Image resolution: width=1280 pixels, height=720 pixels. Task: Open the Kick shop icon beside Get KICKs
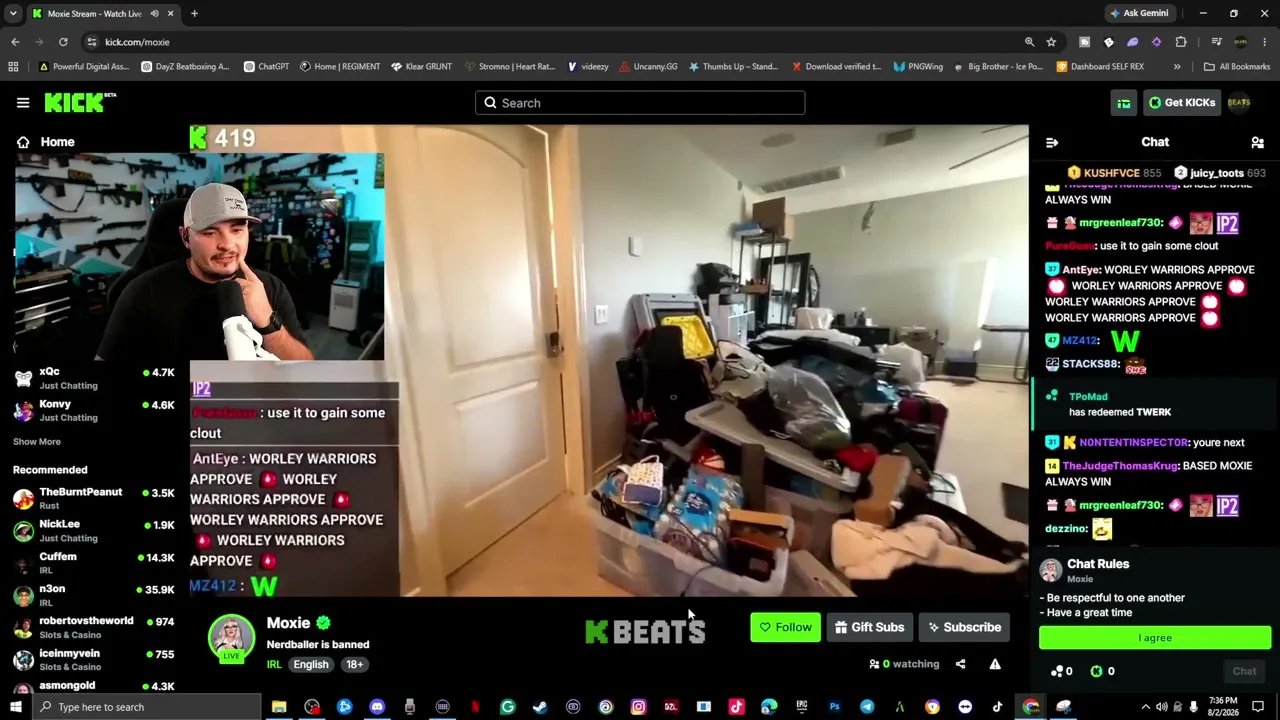coord(1124,102)
